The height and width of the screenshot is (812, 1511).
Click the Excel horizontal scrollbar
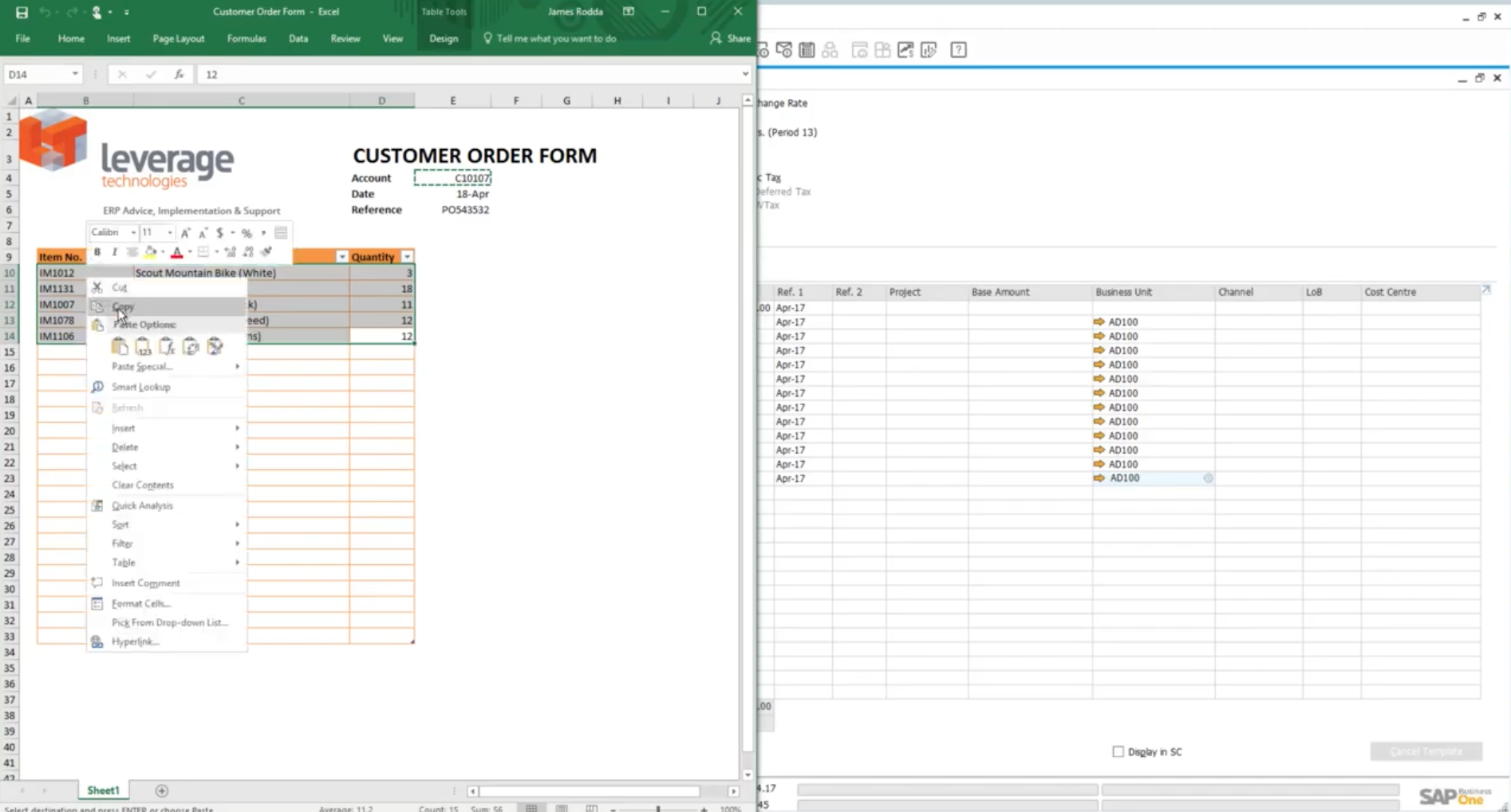(x=589, y=791)
